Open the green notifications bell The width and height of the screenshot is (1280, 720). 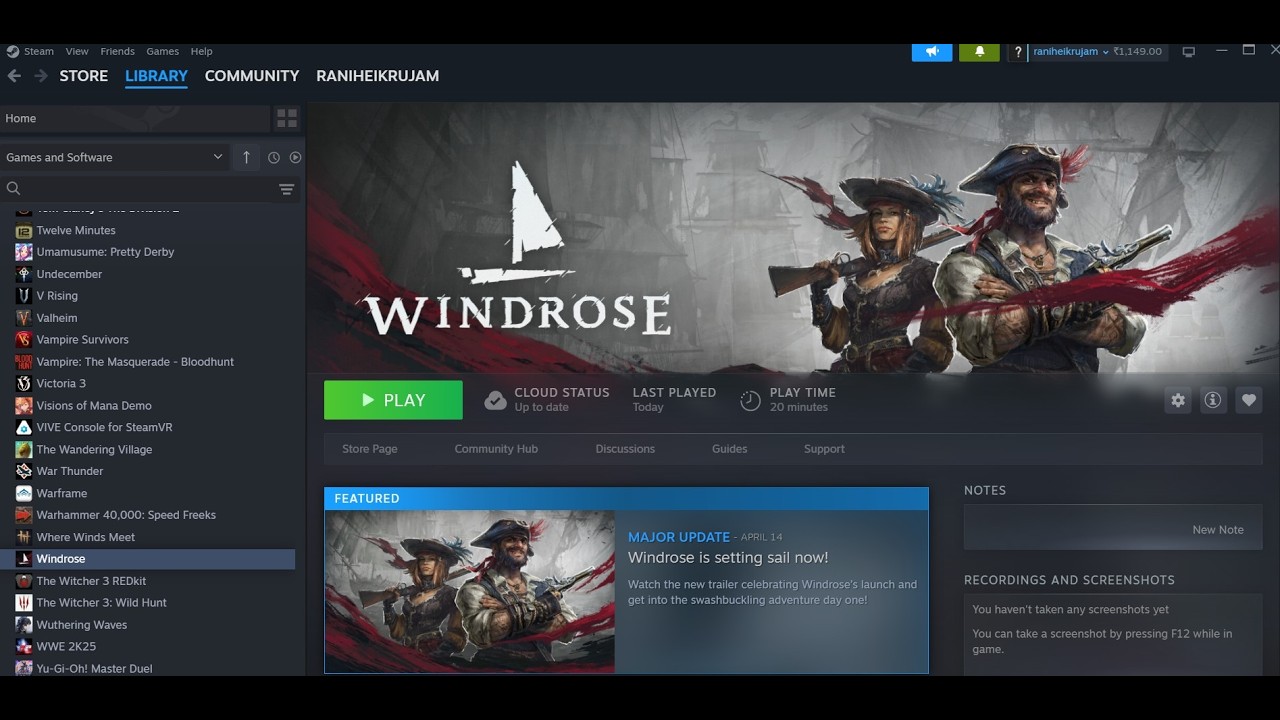point(980,51)
